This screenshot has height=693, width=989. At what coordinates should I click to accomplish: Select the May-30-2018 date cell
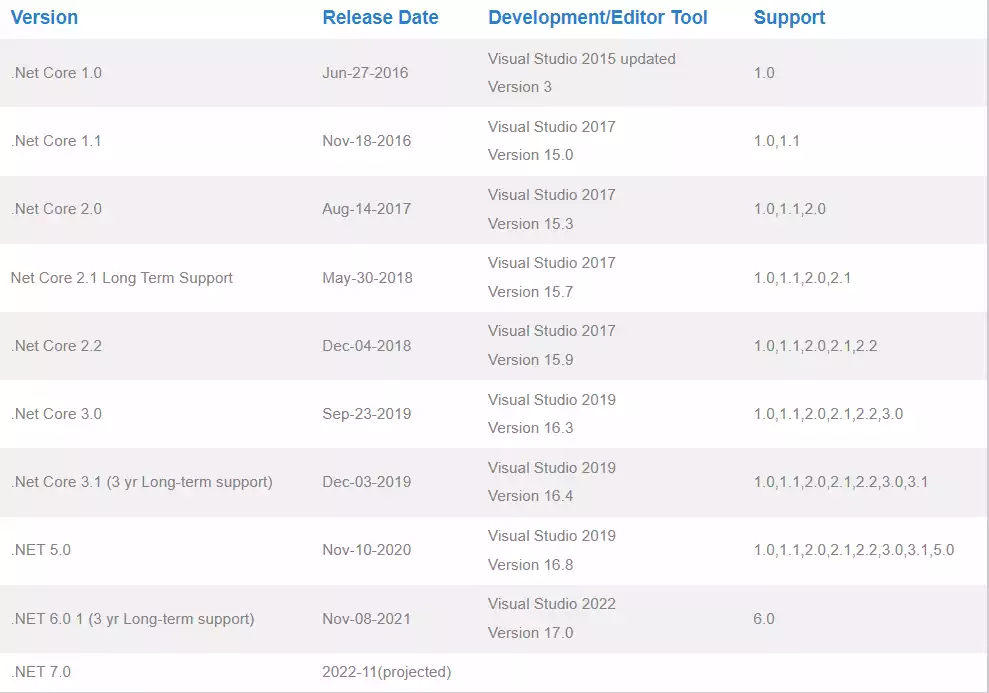(x=367, y=277)
